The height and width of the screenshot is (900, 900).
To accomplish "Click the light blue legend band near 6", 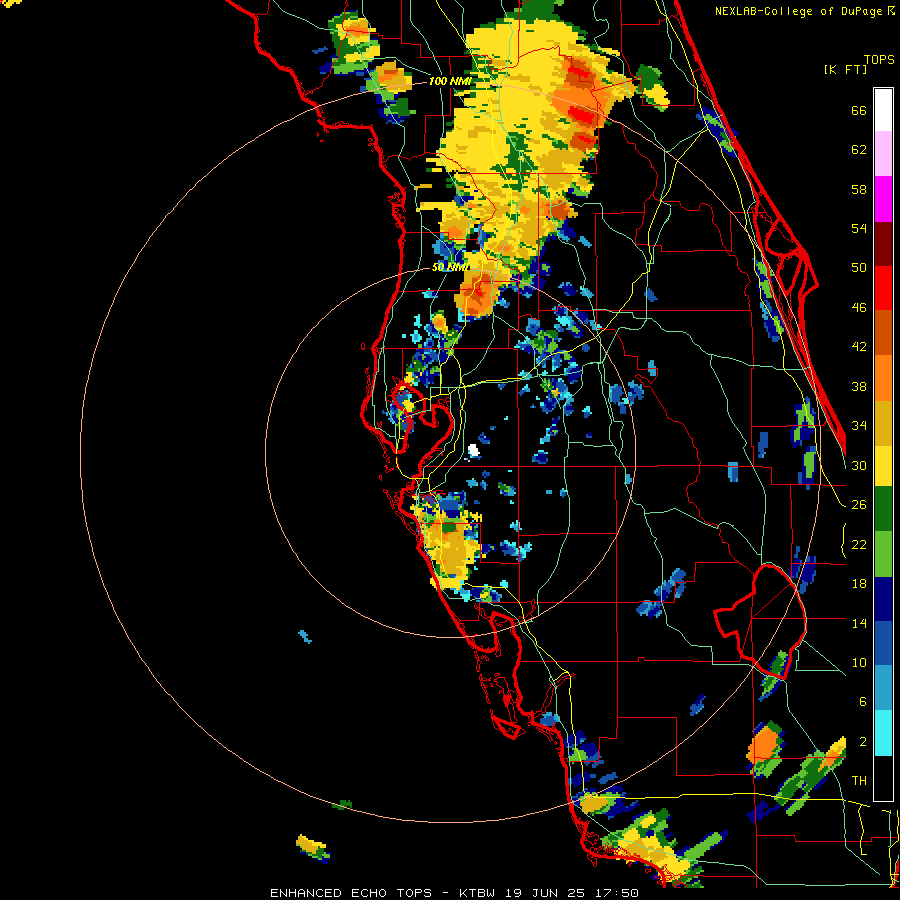I will [883, 688].
